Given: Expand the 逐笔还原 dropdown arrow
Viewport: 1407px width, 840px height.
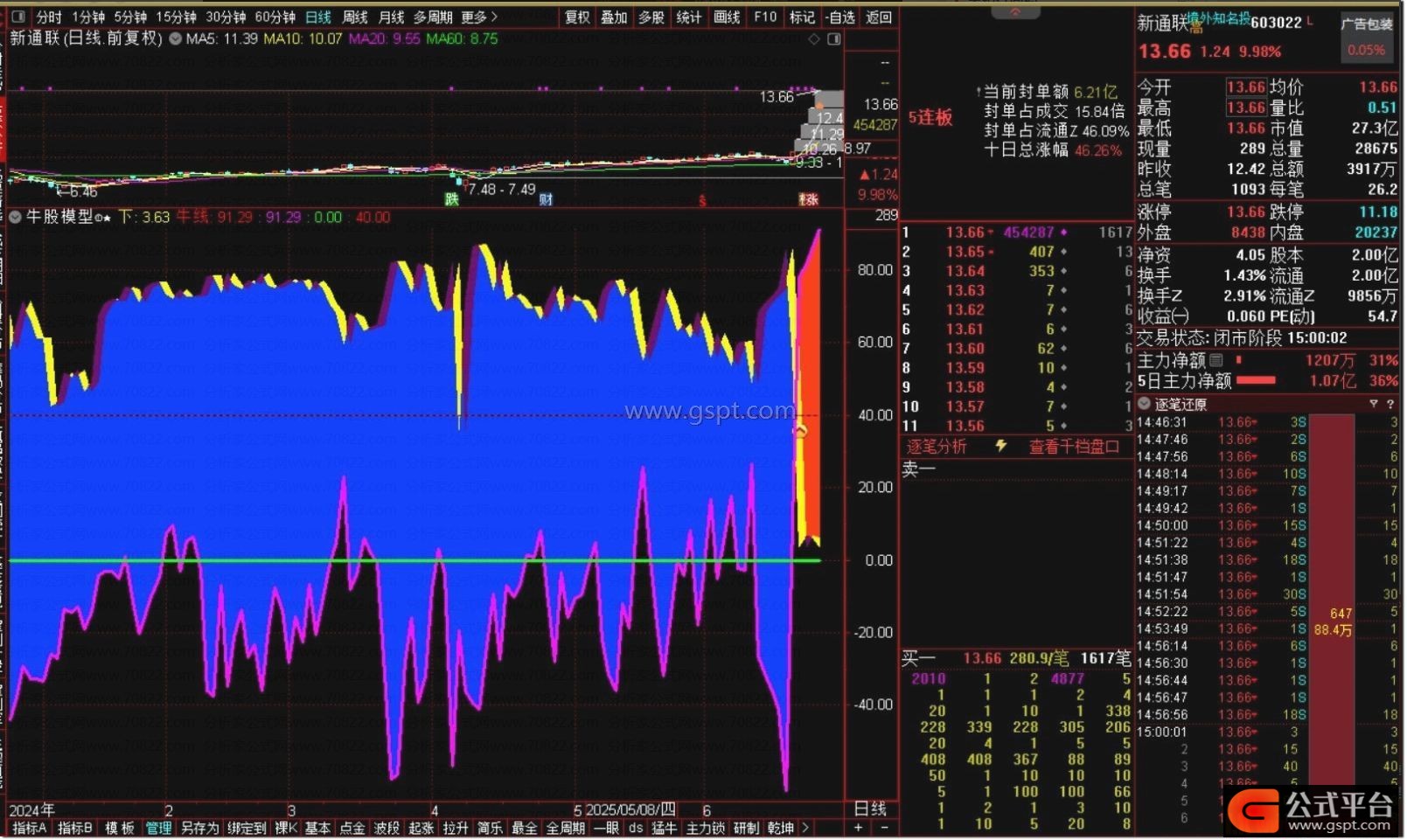Looking at the screenshot, I should (x=1145, y=404).
